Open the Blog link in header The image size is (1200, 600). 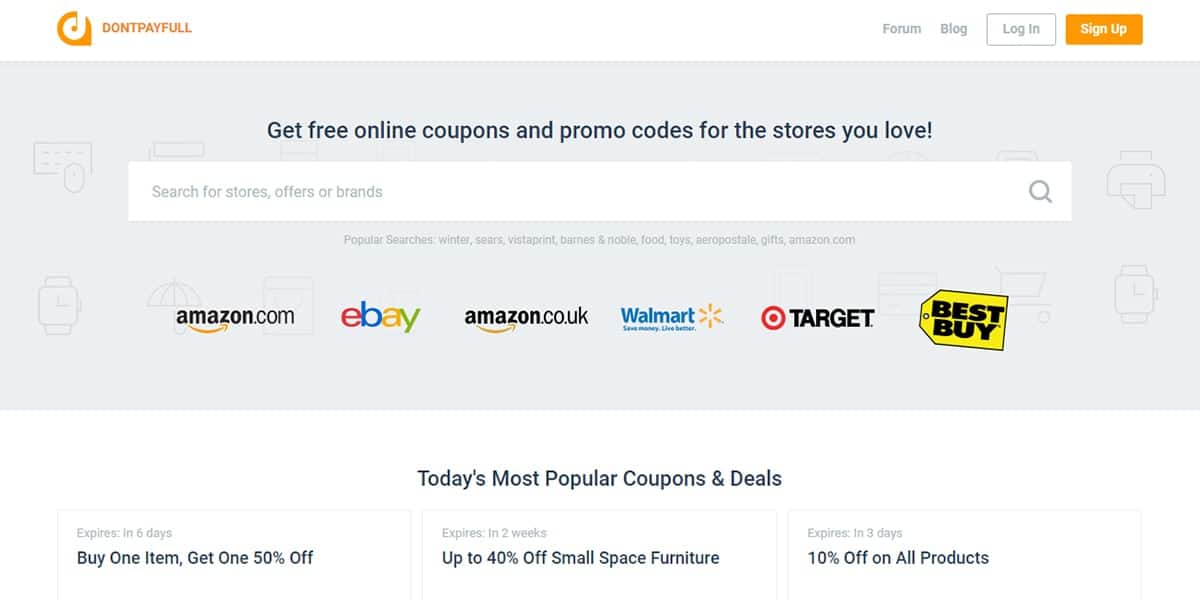pos(953,29)
